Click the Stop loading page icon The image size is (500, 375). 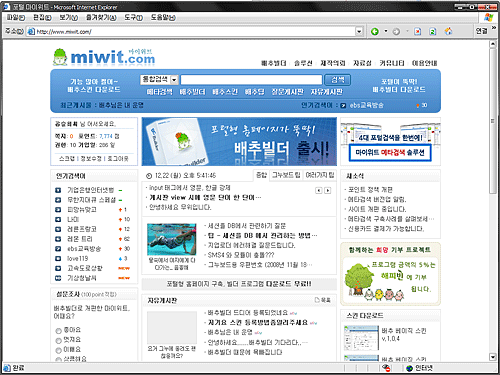click(x=418, y=31)
